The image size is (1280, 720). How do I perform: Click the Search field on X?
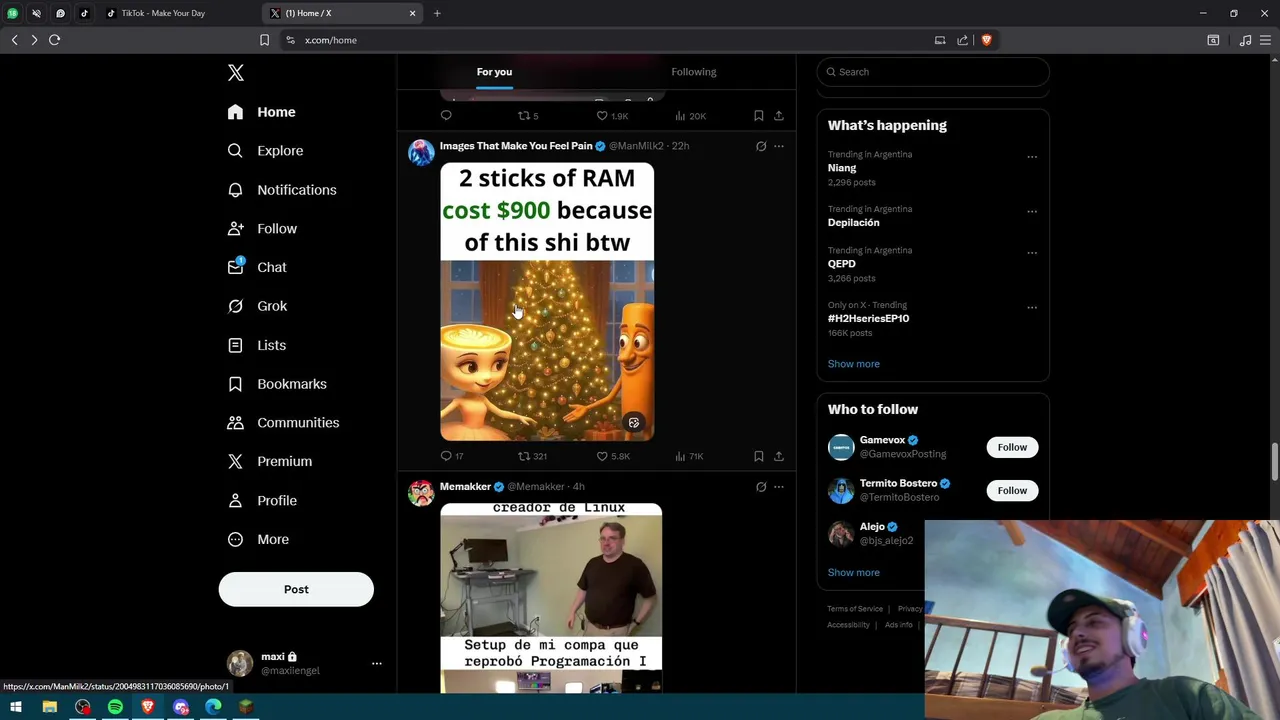coord(933,72)
